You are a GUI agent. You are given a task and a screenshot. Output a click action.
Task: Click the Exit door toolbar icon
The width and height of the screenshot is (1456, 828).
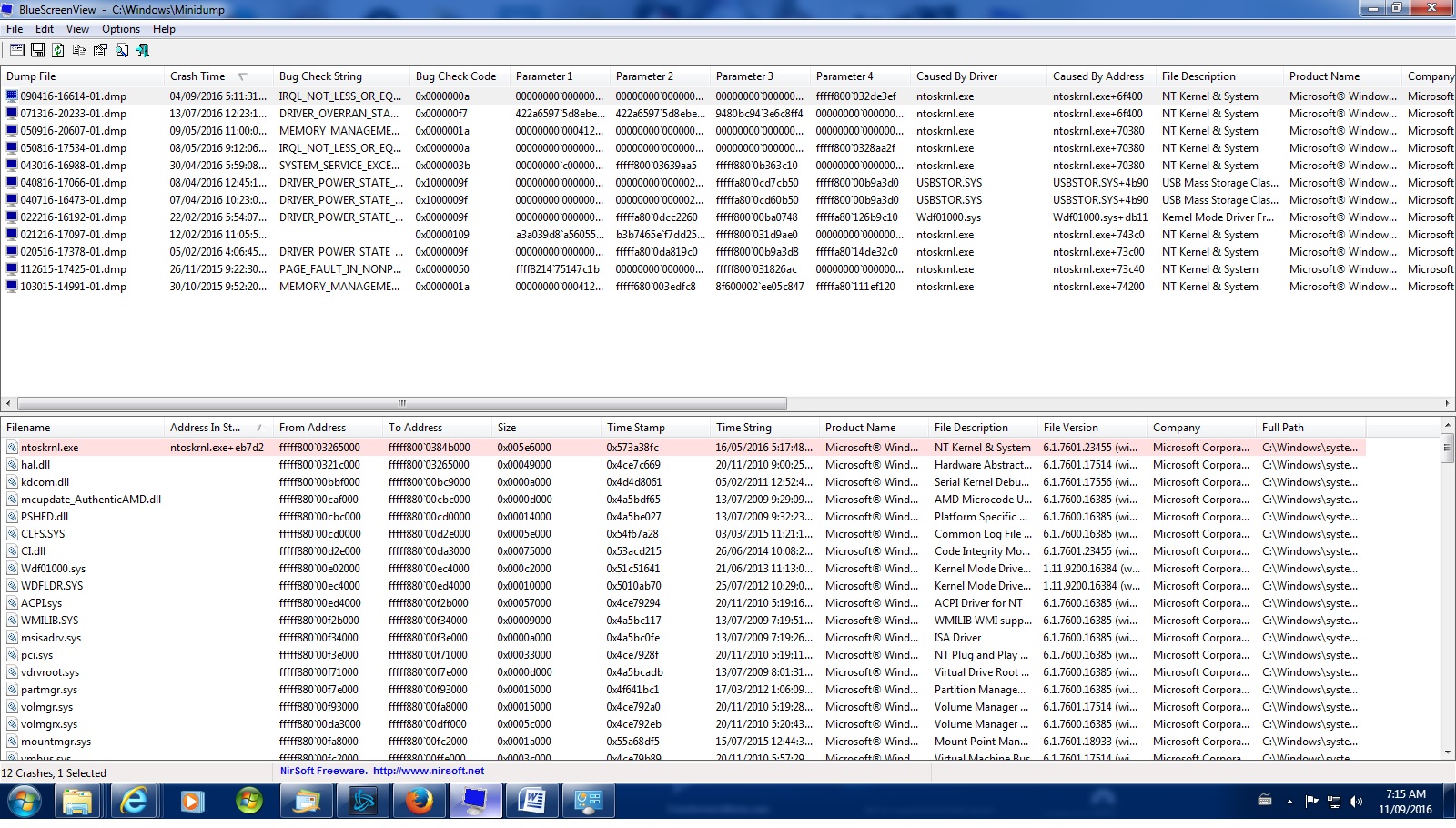pos(142,50)
